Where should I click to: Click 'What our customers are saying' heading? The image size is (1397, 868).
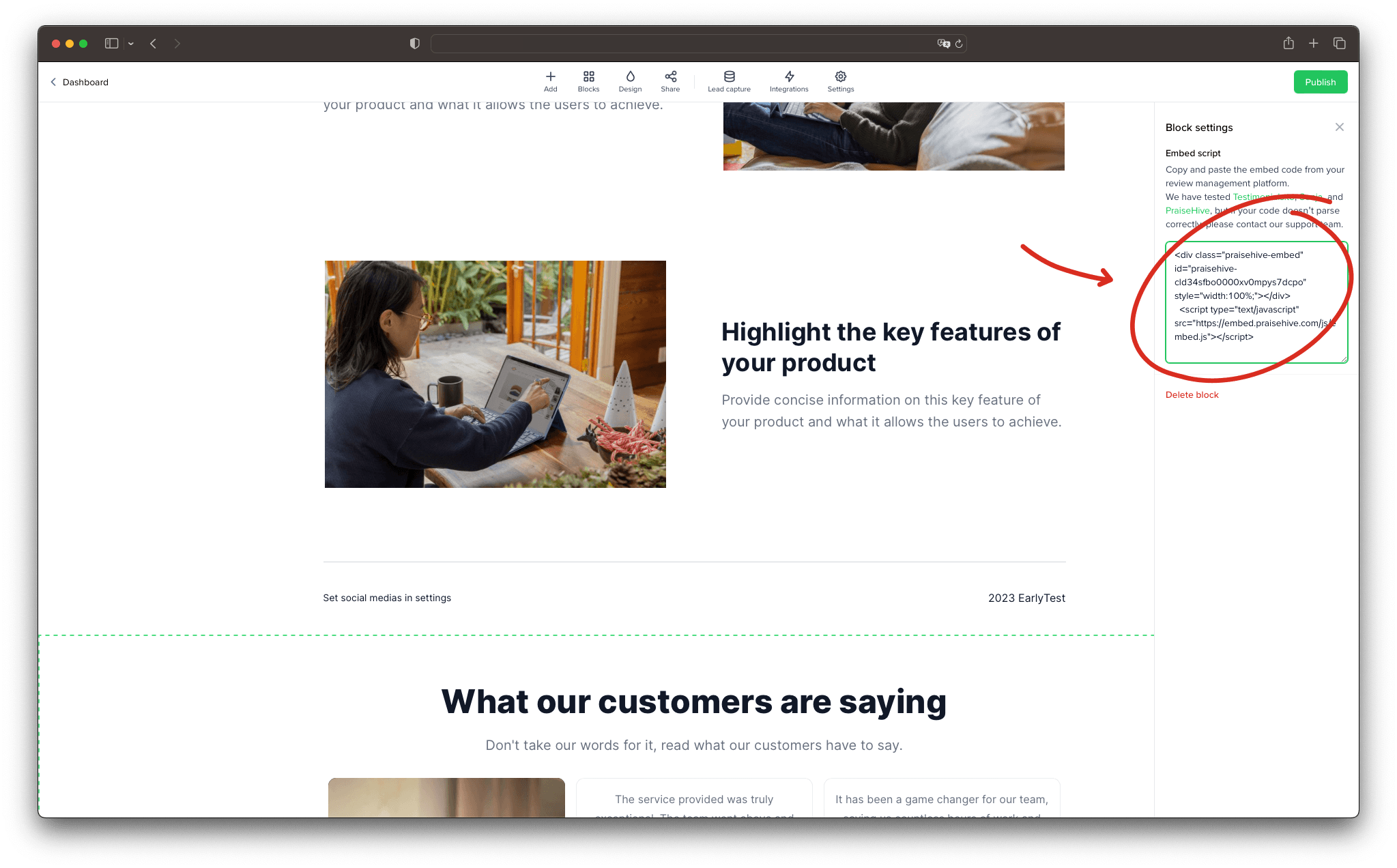pyautogui.click(x=693, y=701)
